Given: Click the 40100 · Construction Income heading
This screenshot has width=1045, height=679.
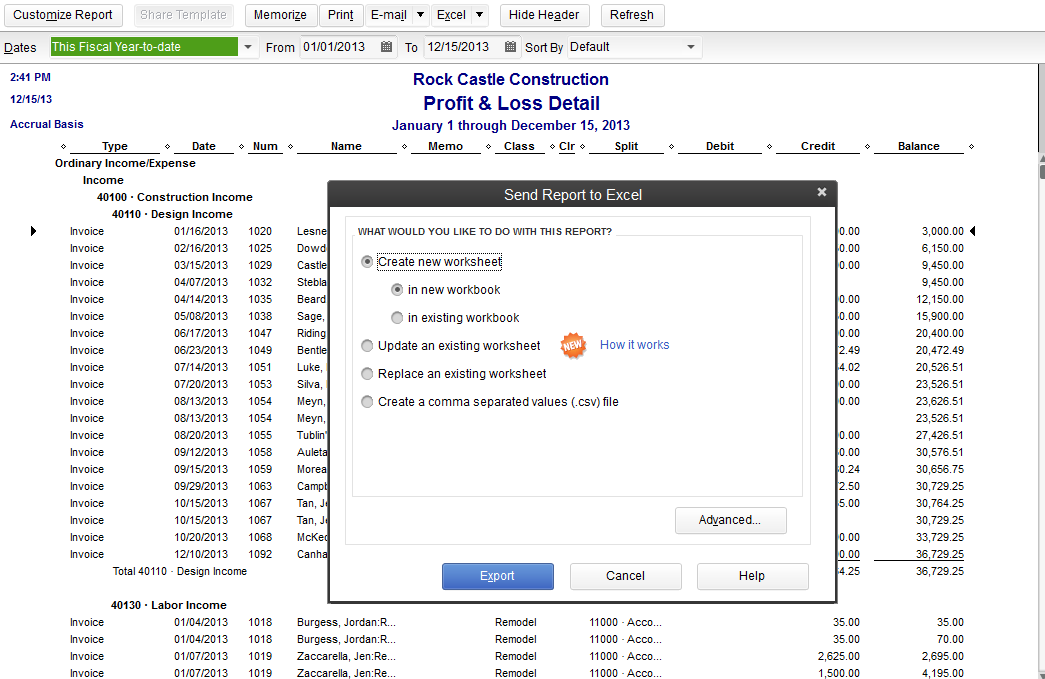Looking at the screenshot, I should [175, 197].
